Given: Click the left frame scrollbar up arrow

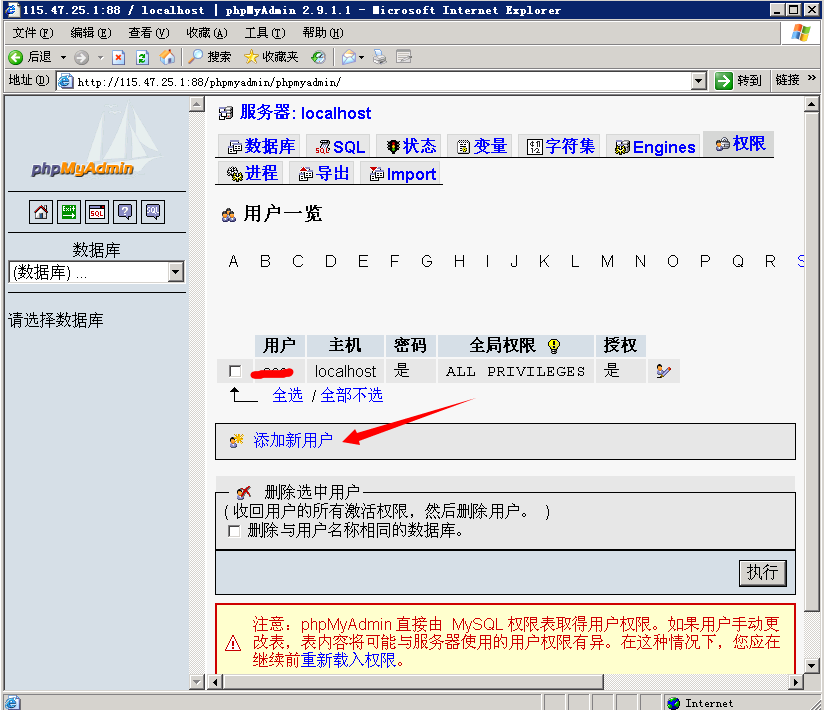Looking at the screenshot, I should click(x=197, y=104).
